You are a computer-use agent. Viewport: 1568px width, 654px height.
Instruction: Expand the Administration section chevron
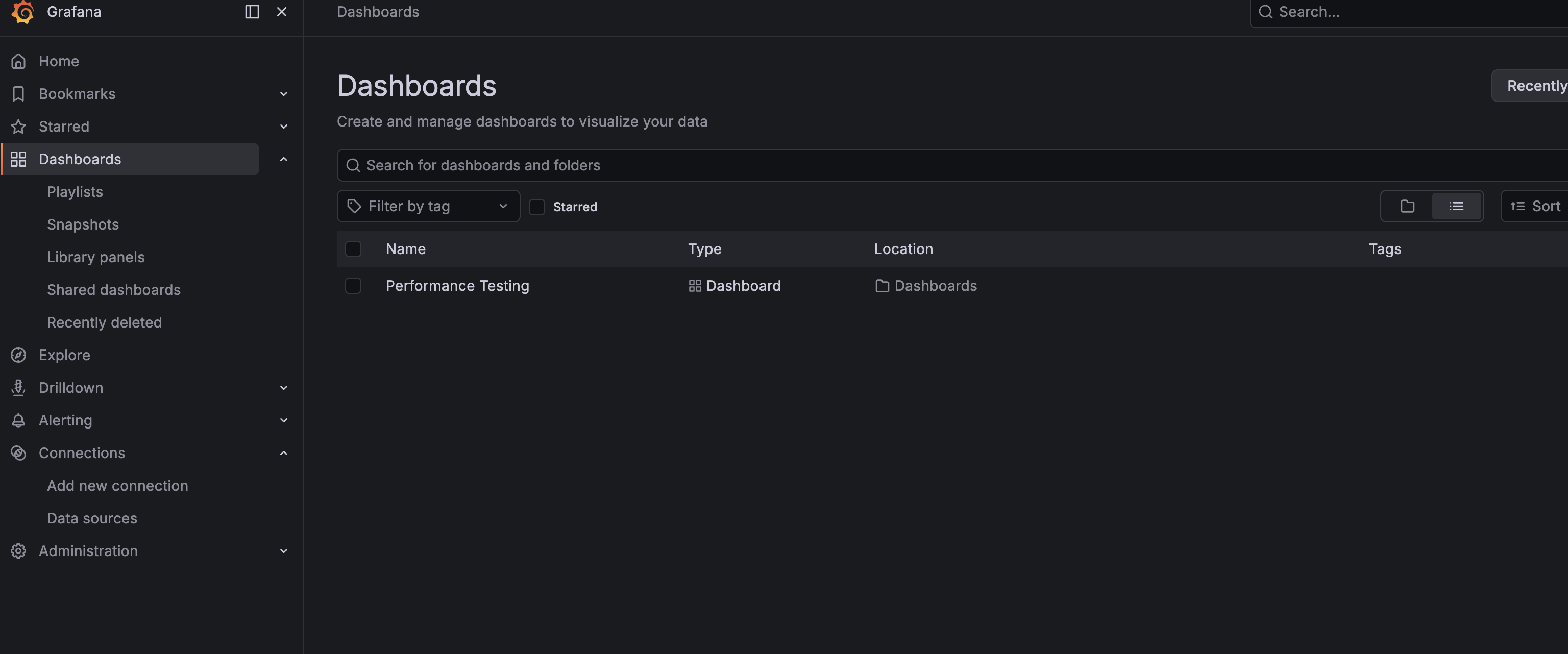(283, 550)
